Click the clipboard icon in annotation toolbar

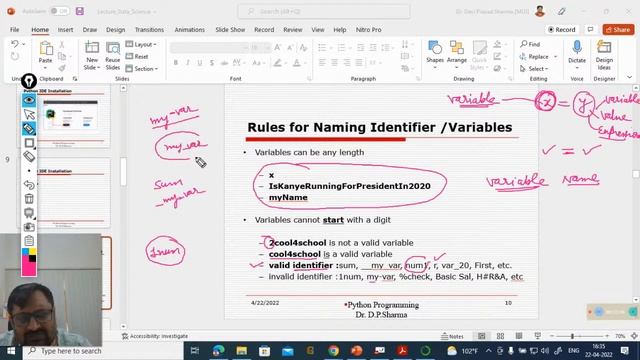pos(29,240)
